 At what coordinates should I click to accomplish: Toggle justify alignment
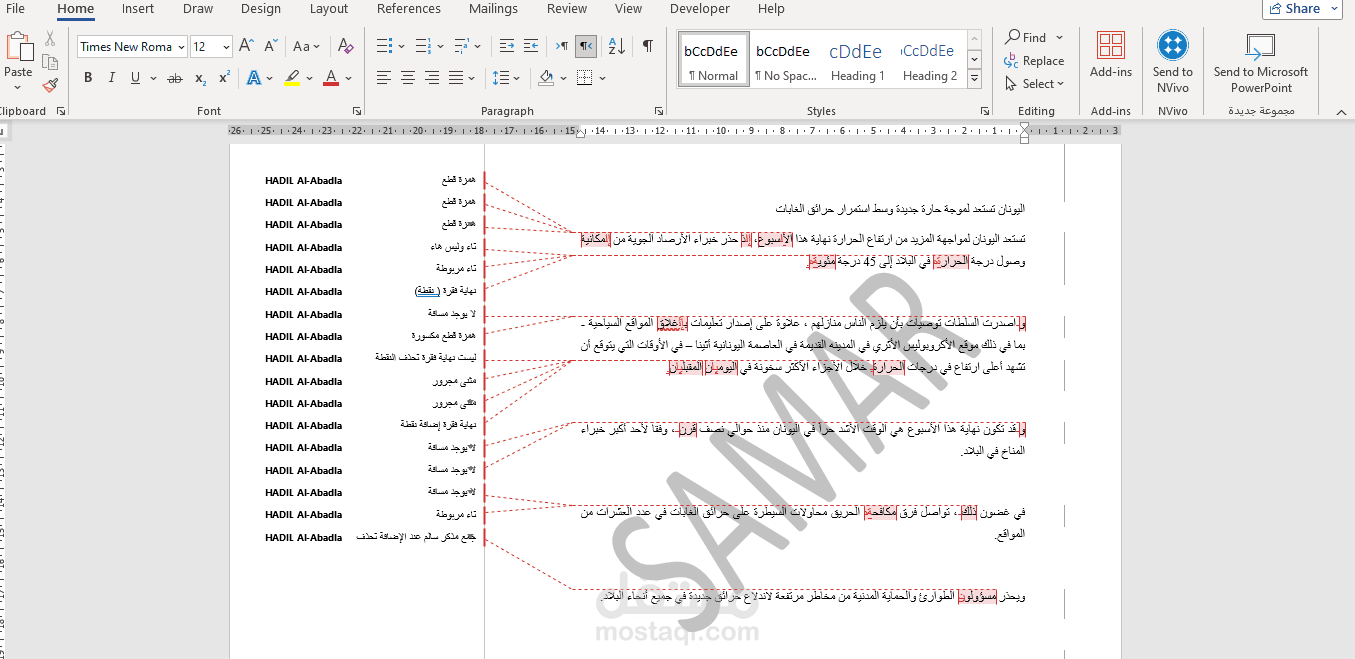457,78
